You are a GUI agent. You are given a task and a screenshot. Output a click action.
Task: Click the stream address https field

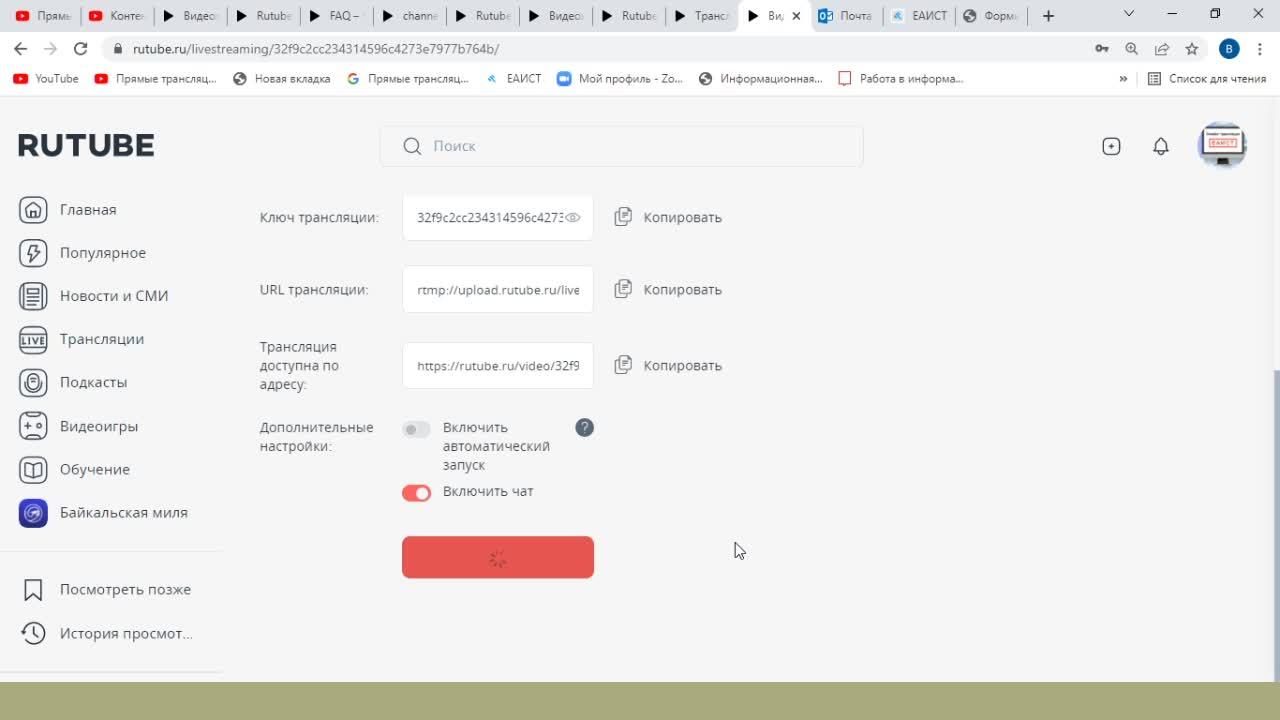click(498, 365)
